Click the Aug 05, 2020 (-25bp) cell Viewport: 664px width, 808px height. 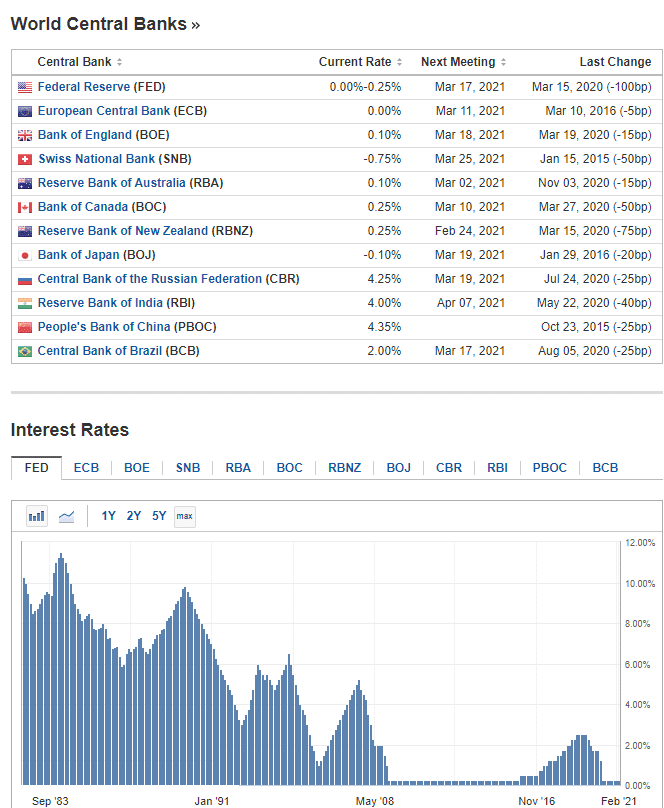click(595, 351)
